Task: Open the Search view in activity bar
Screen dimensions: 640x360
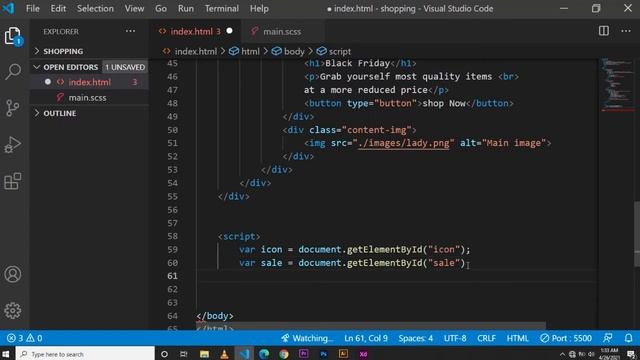Action: coord(13,72)
